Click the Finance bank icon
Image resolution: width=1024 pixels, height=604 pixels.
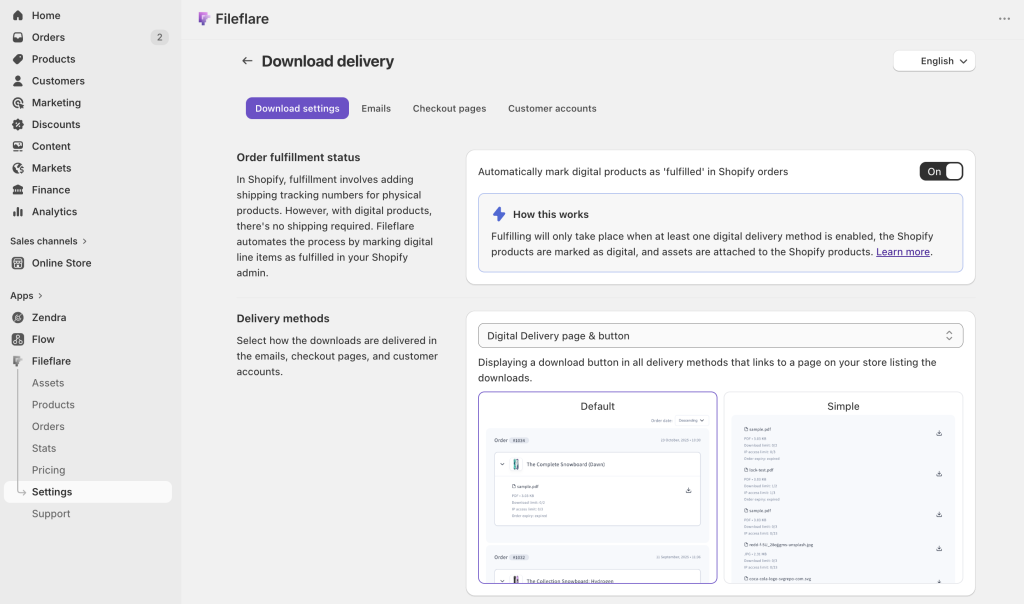18,190
